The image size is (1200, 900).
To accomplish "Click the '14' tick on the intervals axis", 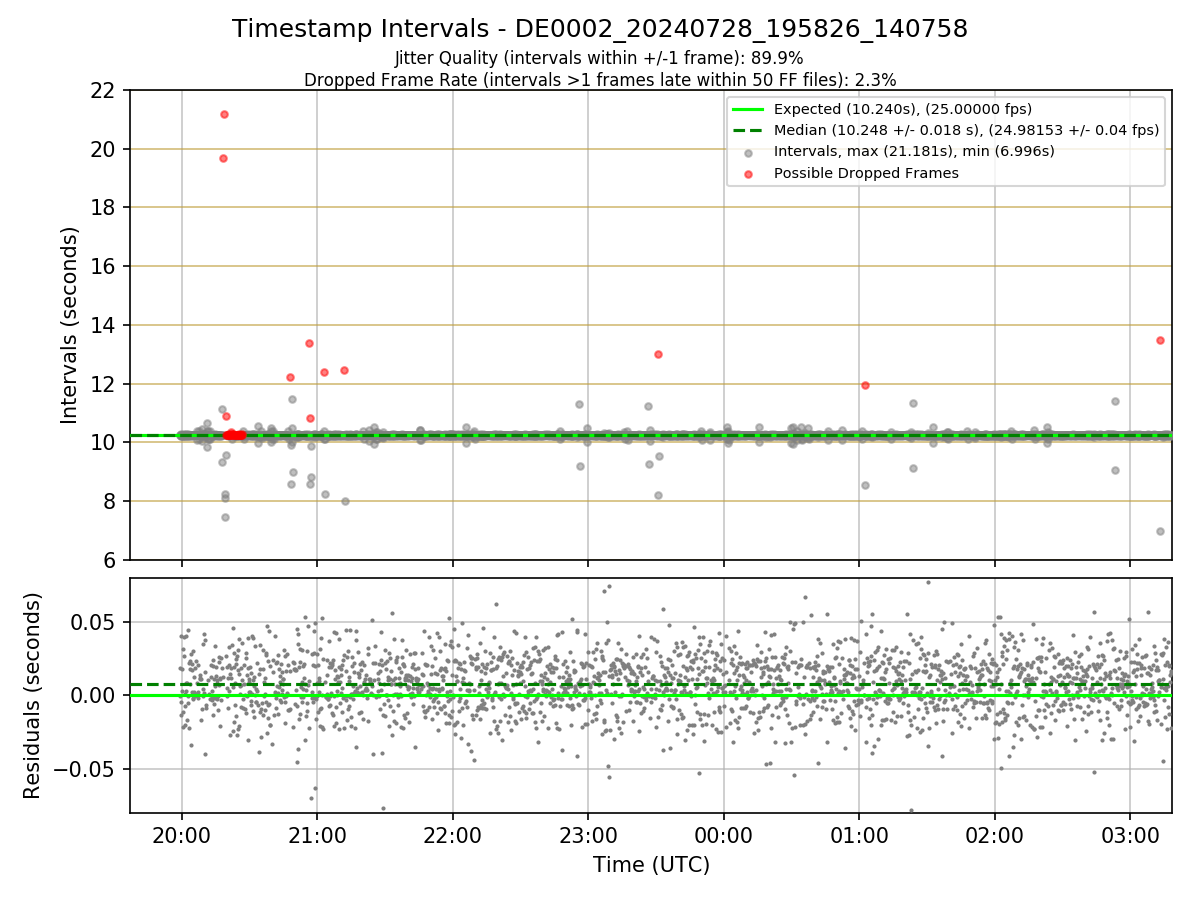I will 104,326.
